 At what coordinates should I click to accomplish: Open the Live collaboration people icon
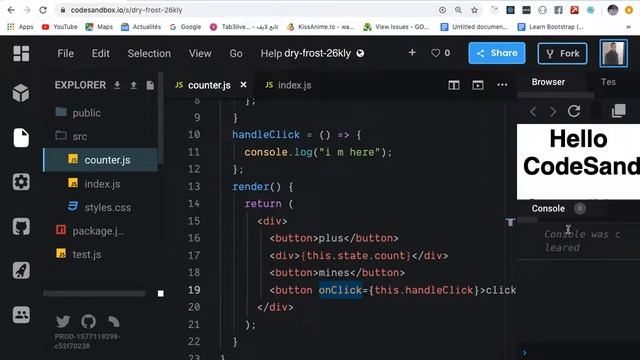[x=21, y=315]
